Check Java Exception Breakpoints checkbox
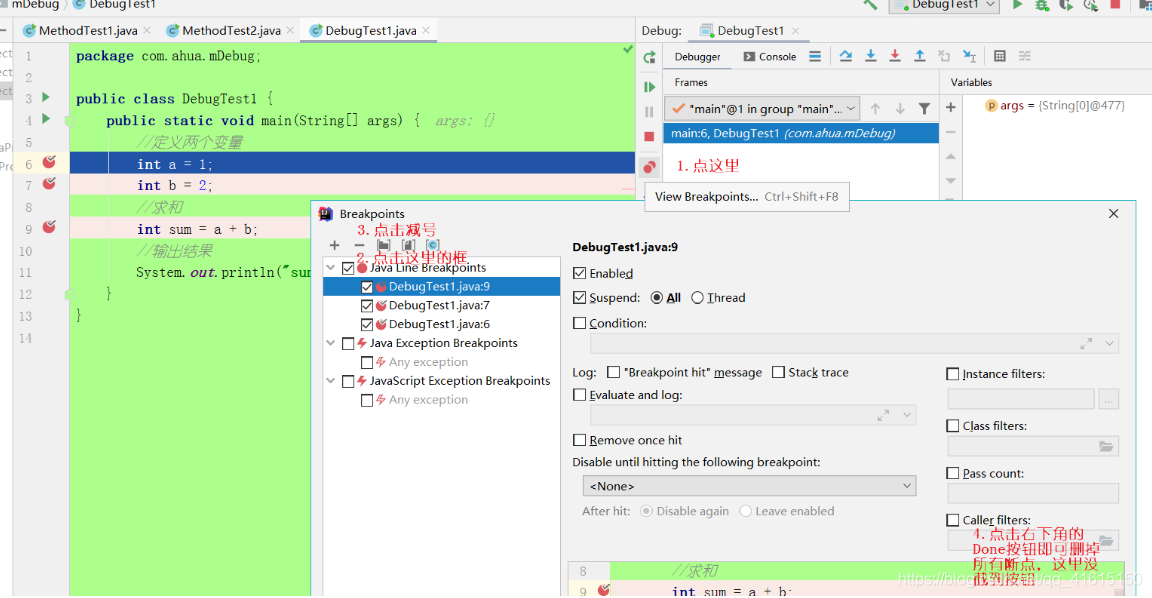The image size is (1152, 598). [348, 344]
